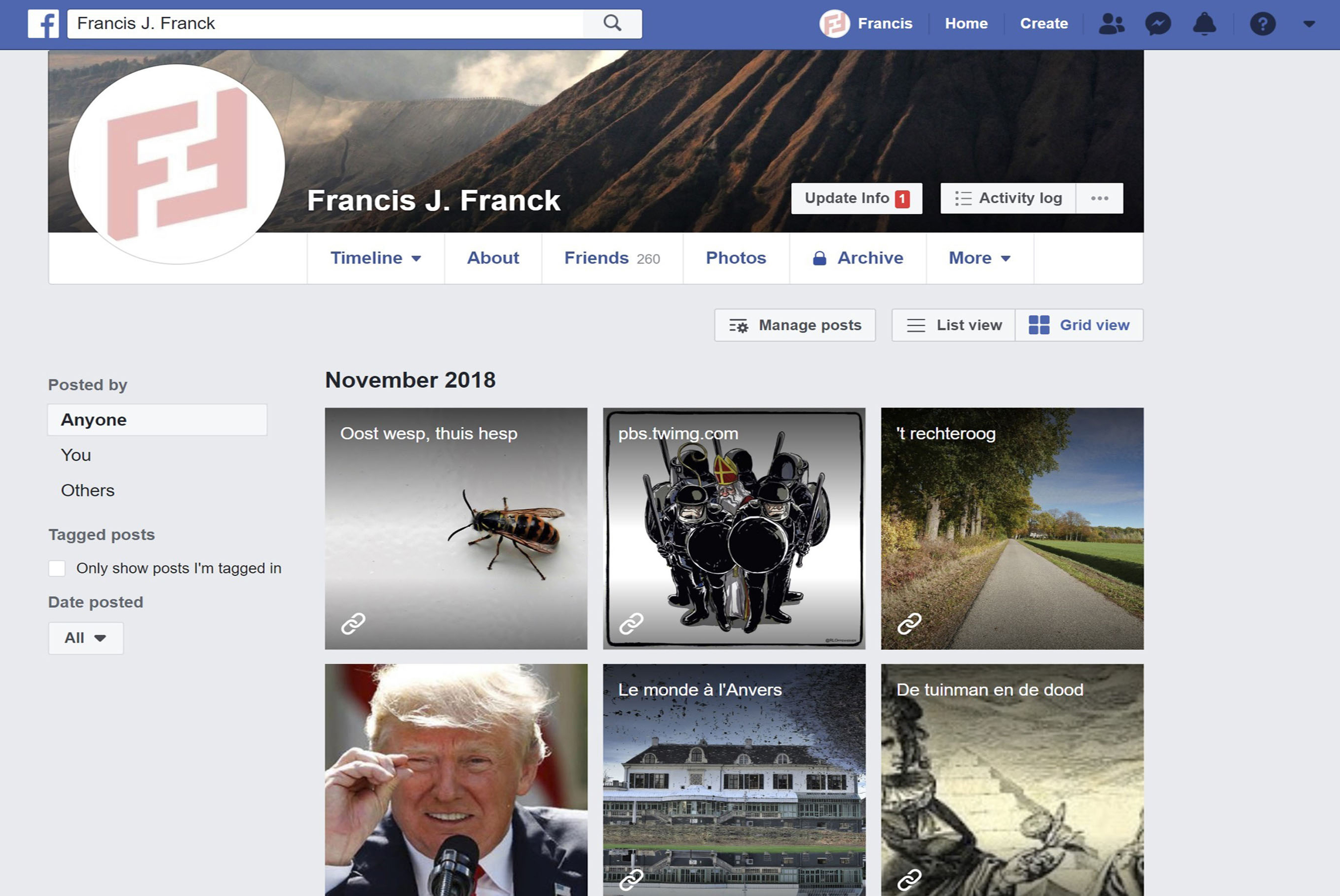This screenshot has height=896, width=1340.
Task: Switch to List view
Action: pos(953,325)
